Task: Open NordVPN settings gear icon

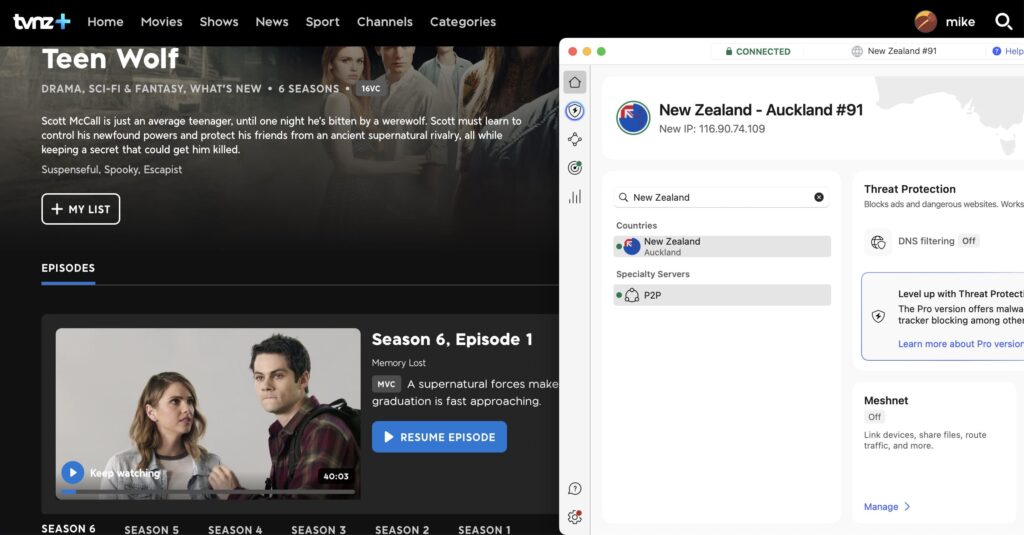Action: [575, 517]
